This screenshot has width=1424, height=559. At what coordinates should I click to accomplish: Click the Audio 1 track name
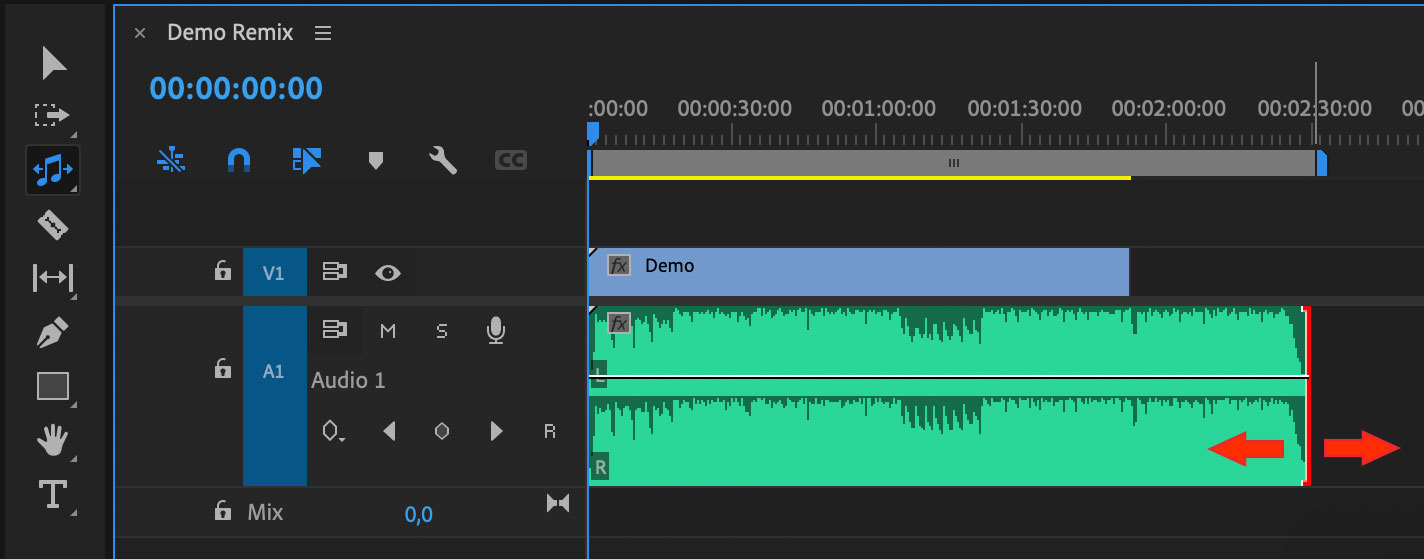[x=348, y=380]
